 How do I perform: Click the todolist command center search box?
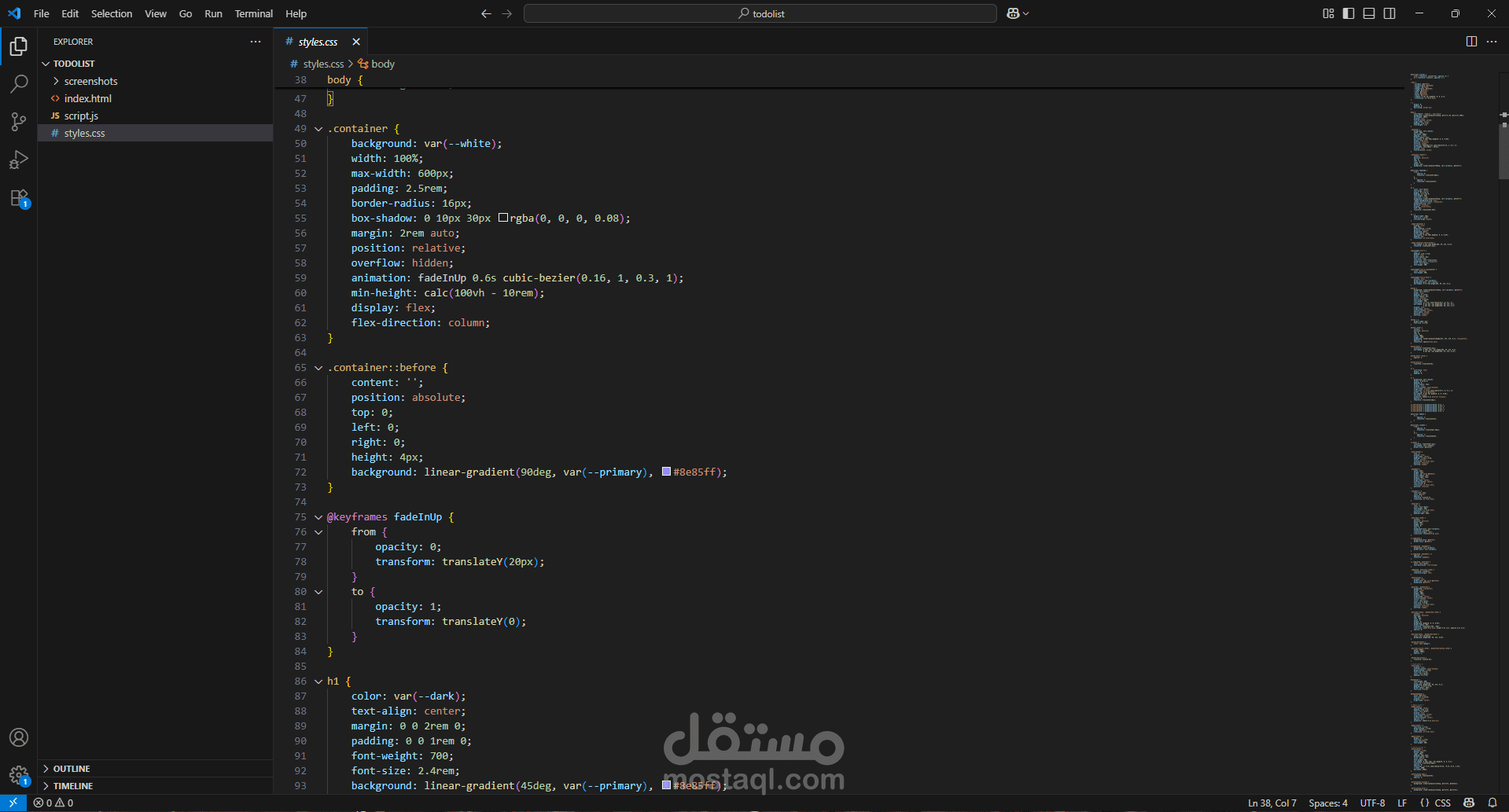[x=760, y=13]
